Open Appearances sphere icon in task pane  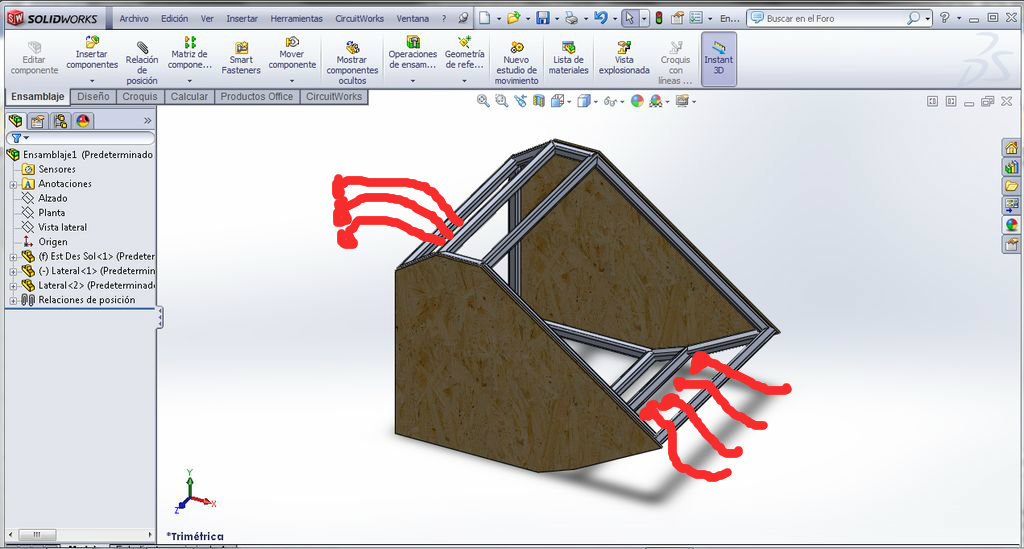click(x=1012, y=225)
